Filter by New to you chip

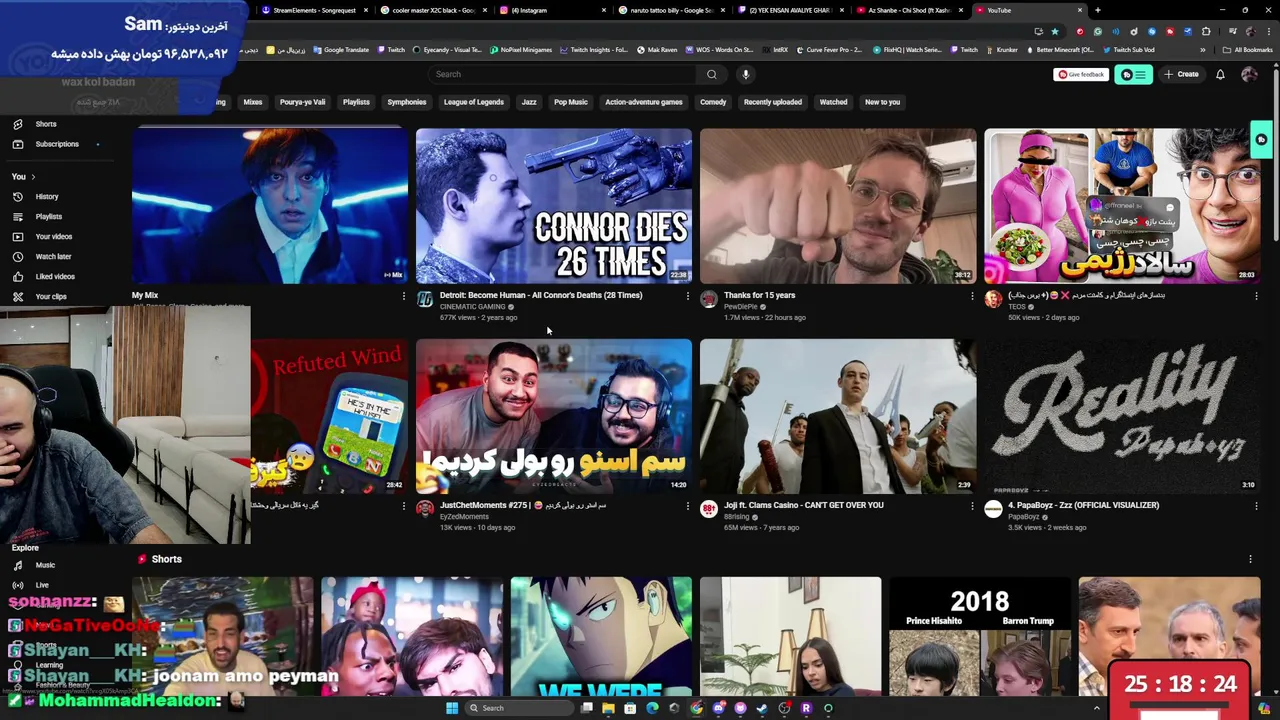[882, 102]
